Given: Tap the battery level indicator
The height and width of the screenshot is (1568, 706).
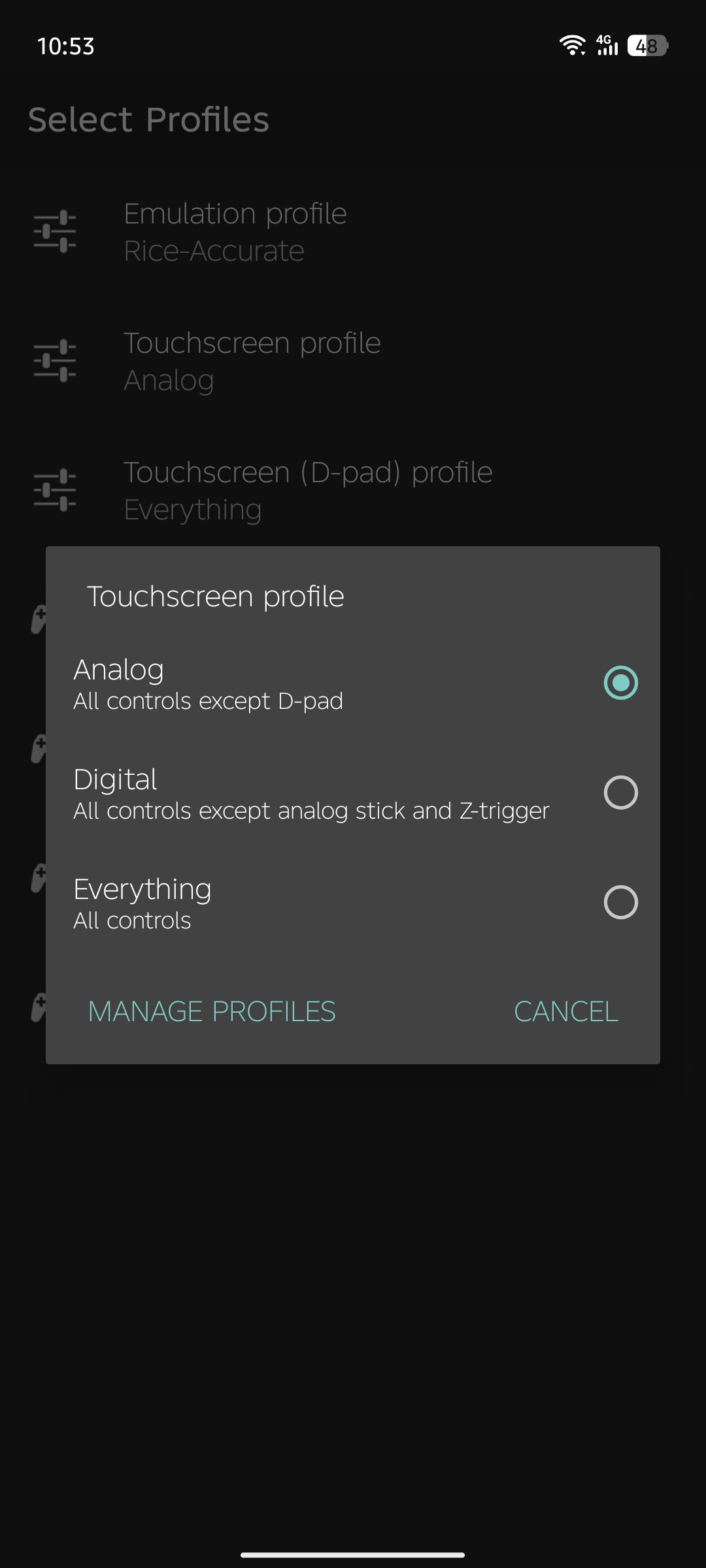Looking at the screenshot, I should pyautogui.click(x=647, y=46).
